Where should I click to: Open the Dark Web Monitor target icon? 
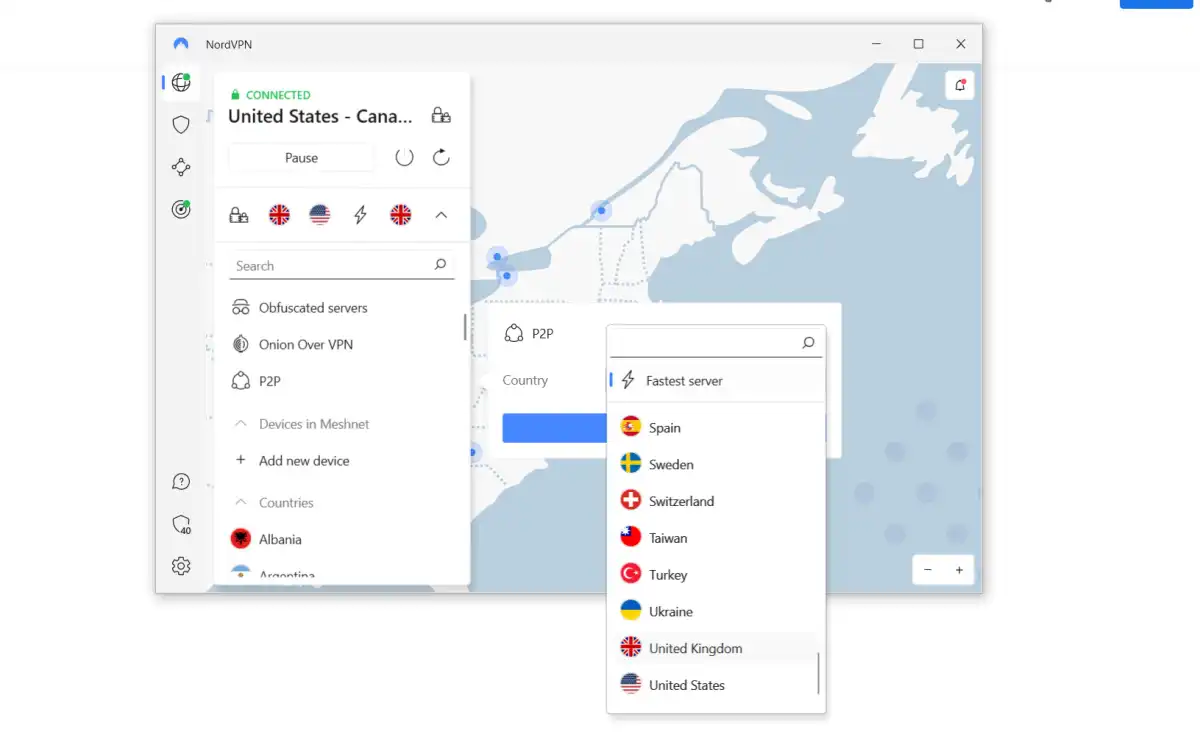181,209
